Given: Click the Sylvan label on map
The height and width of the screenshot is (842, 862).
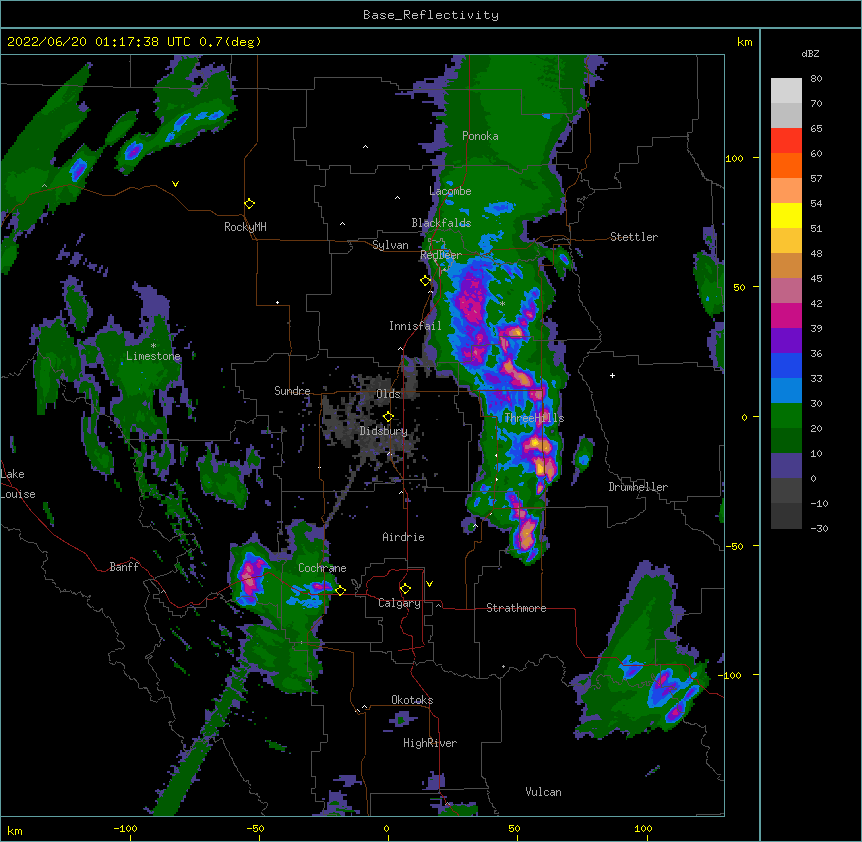Looking at the screenshot, I should (x=390, y=245).
